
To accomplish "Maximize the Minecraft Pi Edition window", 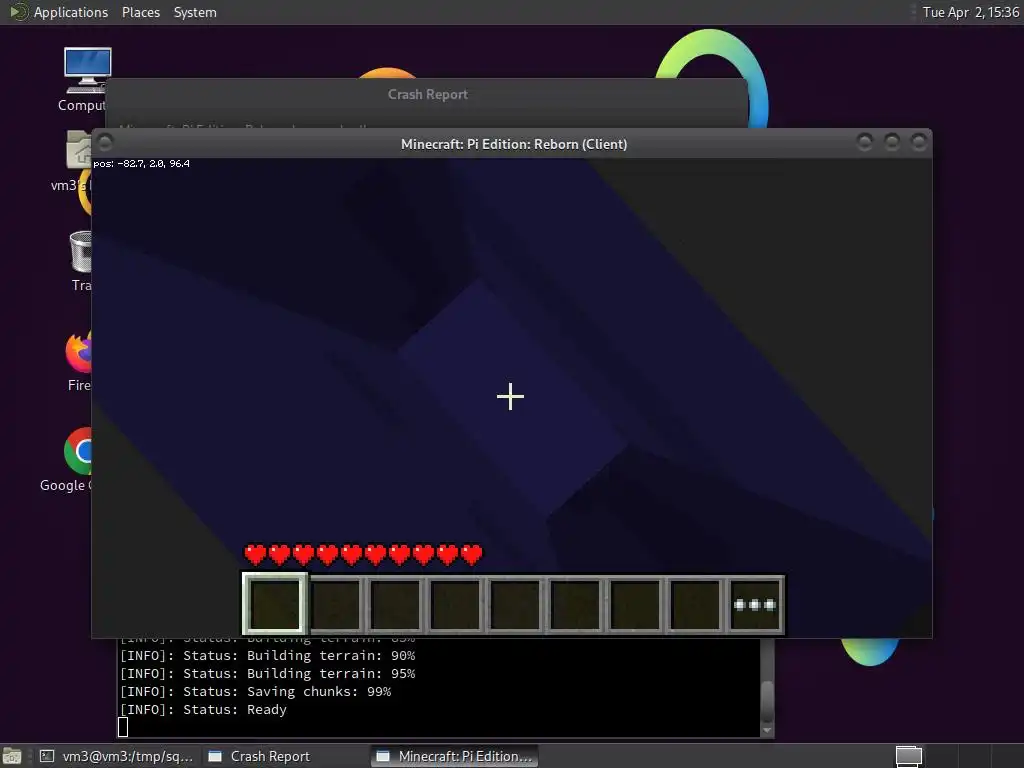I will point(891,142).
